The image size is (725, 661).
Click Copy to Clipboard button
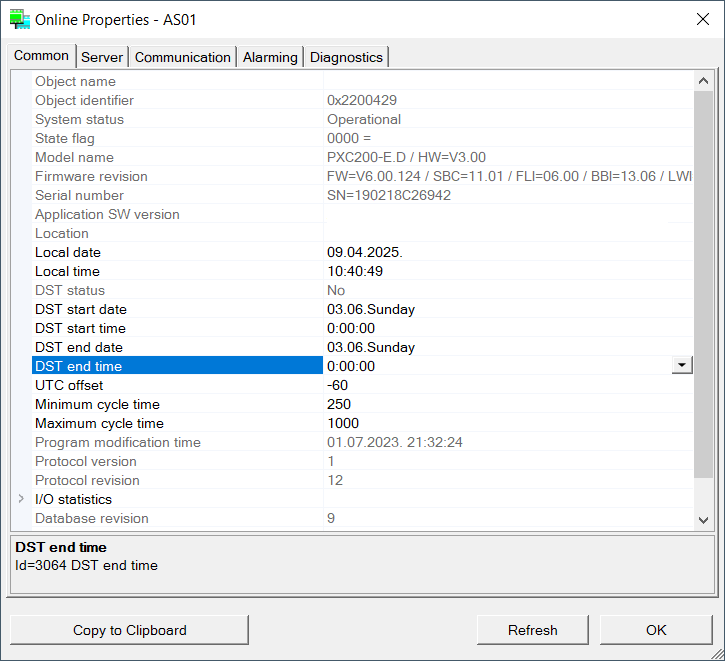click(129, 630)
